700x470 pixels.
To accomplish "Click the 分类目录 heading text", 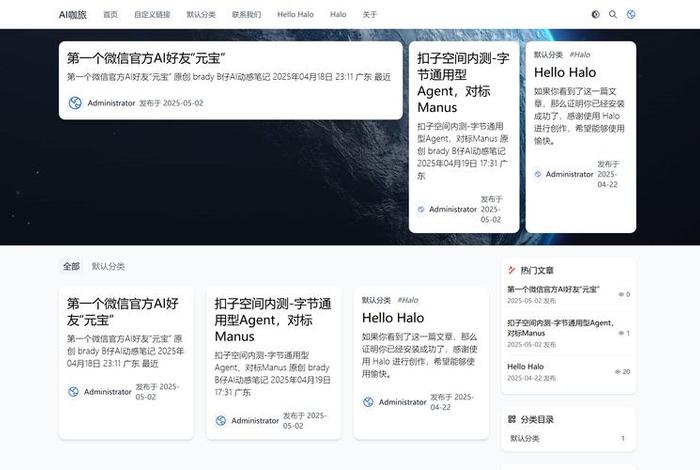I will point(537,420).
